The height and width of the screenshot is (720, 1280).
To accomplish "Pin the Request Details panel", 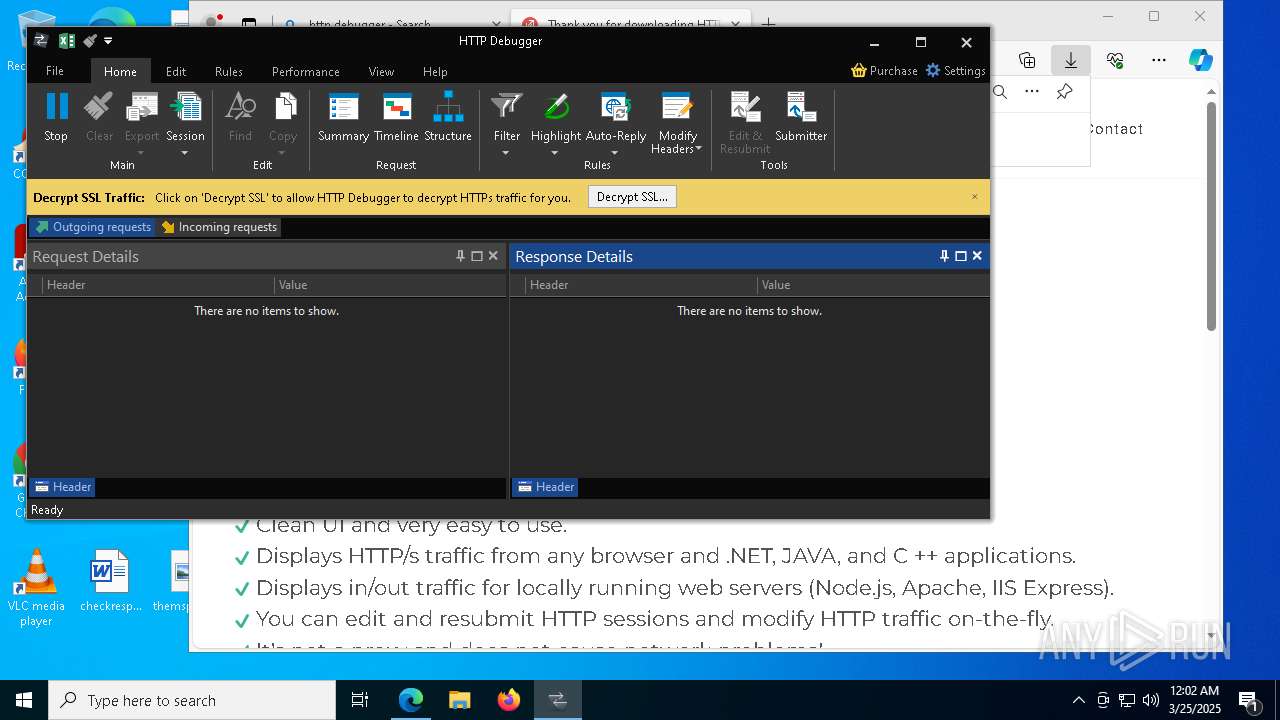I will tap(461, 256).
